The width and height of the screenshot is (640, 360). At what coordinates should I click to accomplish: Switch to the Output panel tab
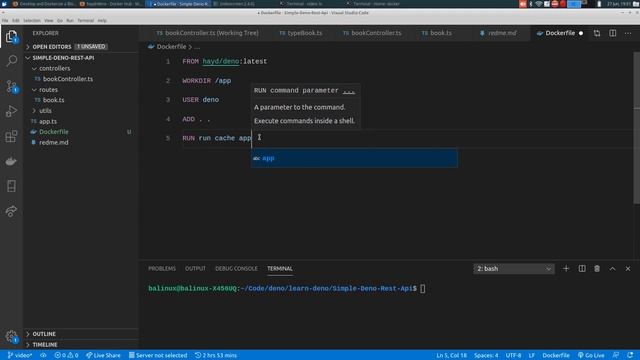[195, 269]
